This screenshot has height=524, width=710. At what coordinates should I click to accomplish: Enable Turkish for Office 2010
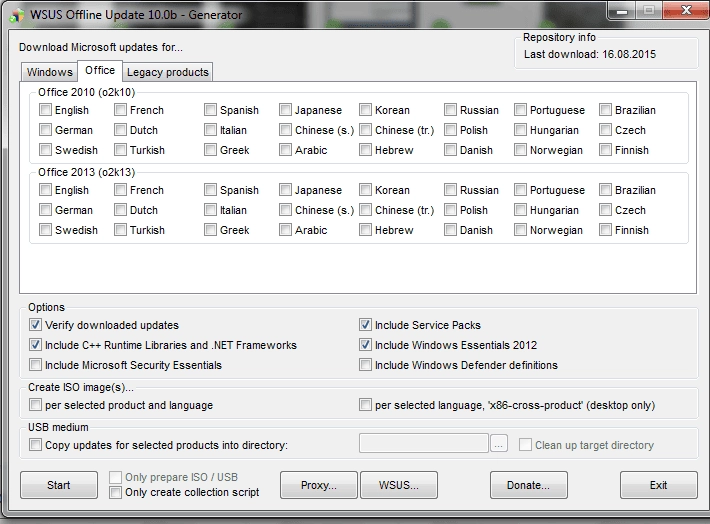(120, 150)
